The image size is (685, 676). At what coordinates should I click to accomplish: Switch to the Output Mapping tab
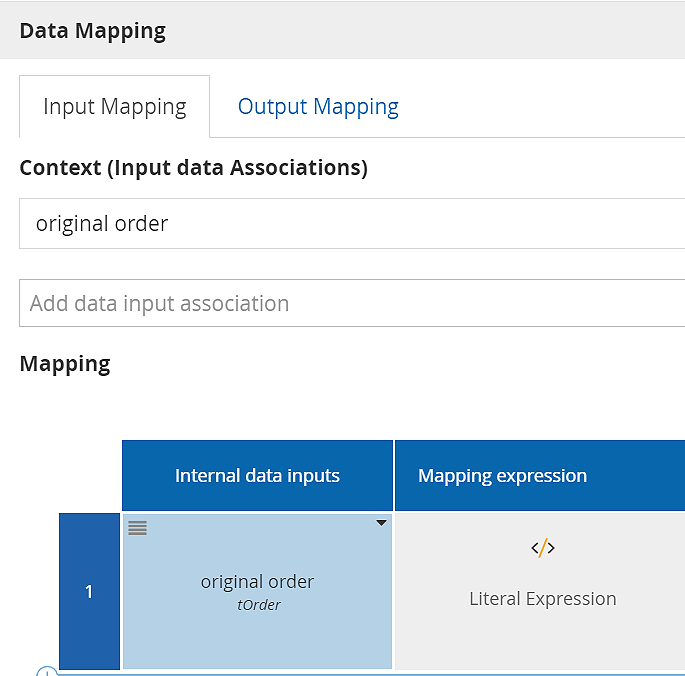pos(318,107)
